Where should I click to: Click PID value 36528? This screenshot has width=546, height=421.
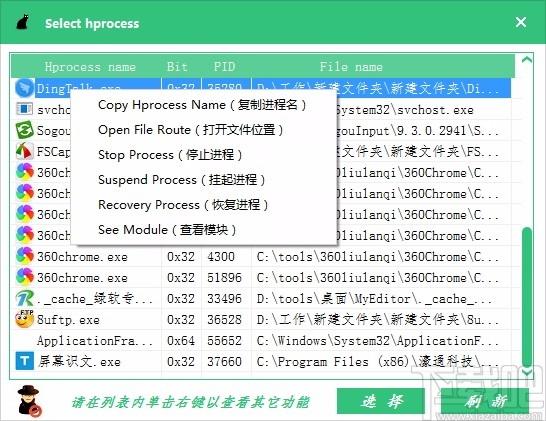coord(224,320)
